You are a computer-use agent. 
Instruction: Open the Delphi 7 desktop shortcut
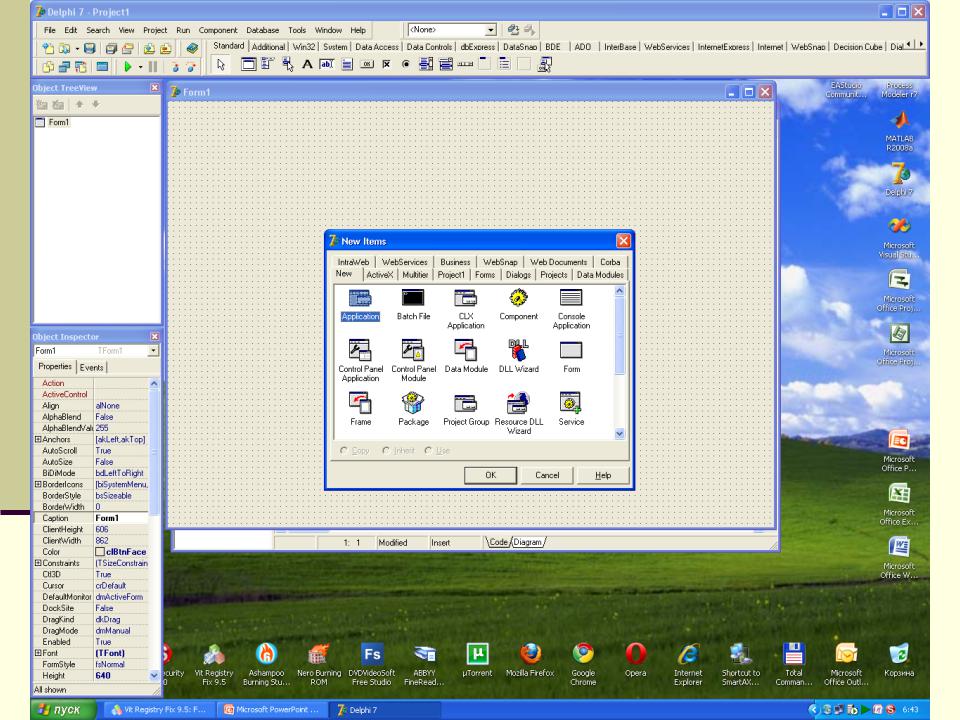(899, 179)
